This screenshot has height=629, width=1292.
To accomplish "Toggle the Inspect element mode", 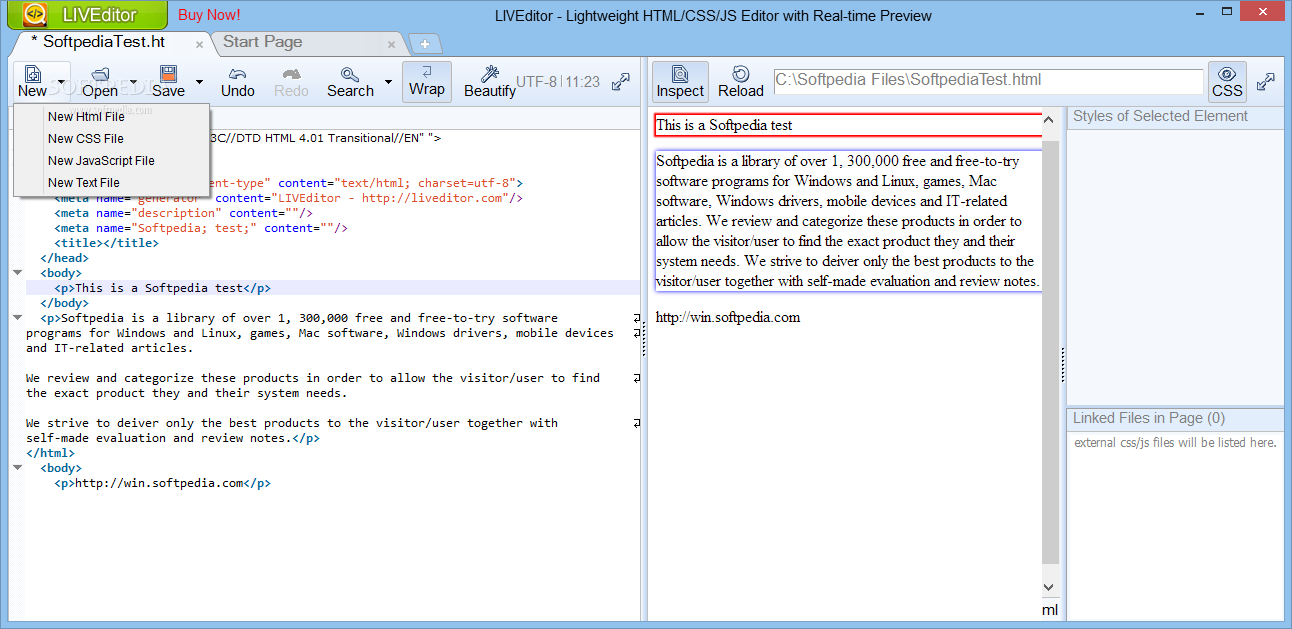I will [x=680, y=81].
